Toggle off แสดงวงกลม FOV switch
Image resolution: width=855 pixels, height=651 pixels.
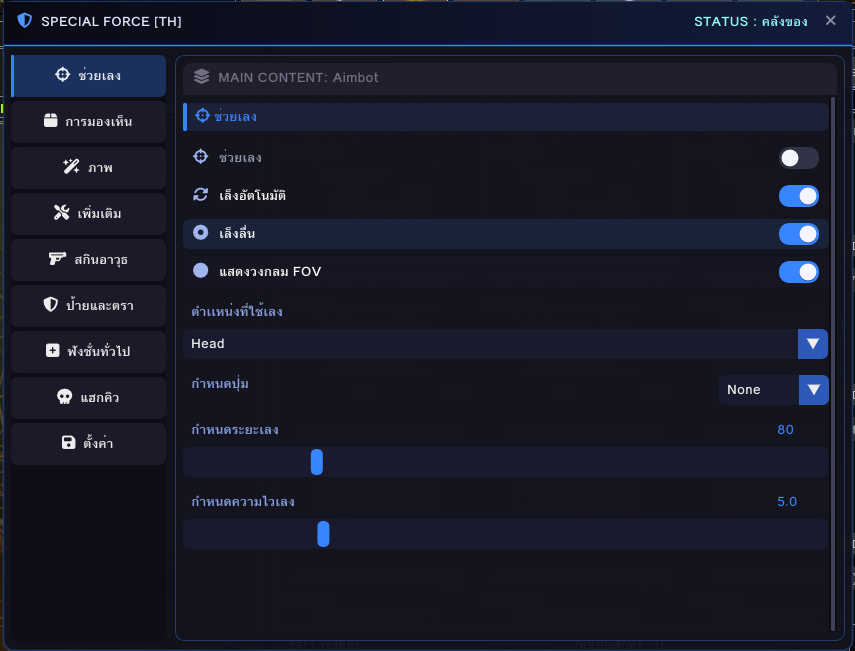799,272
